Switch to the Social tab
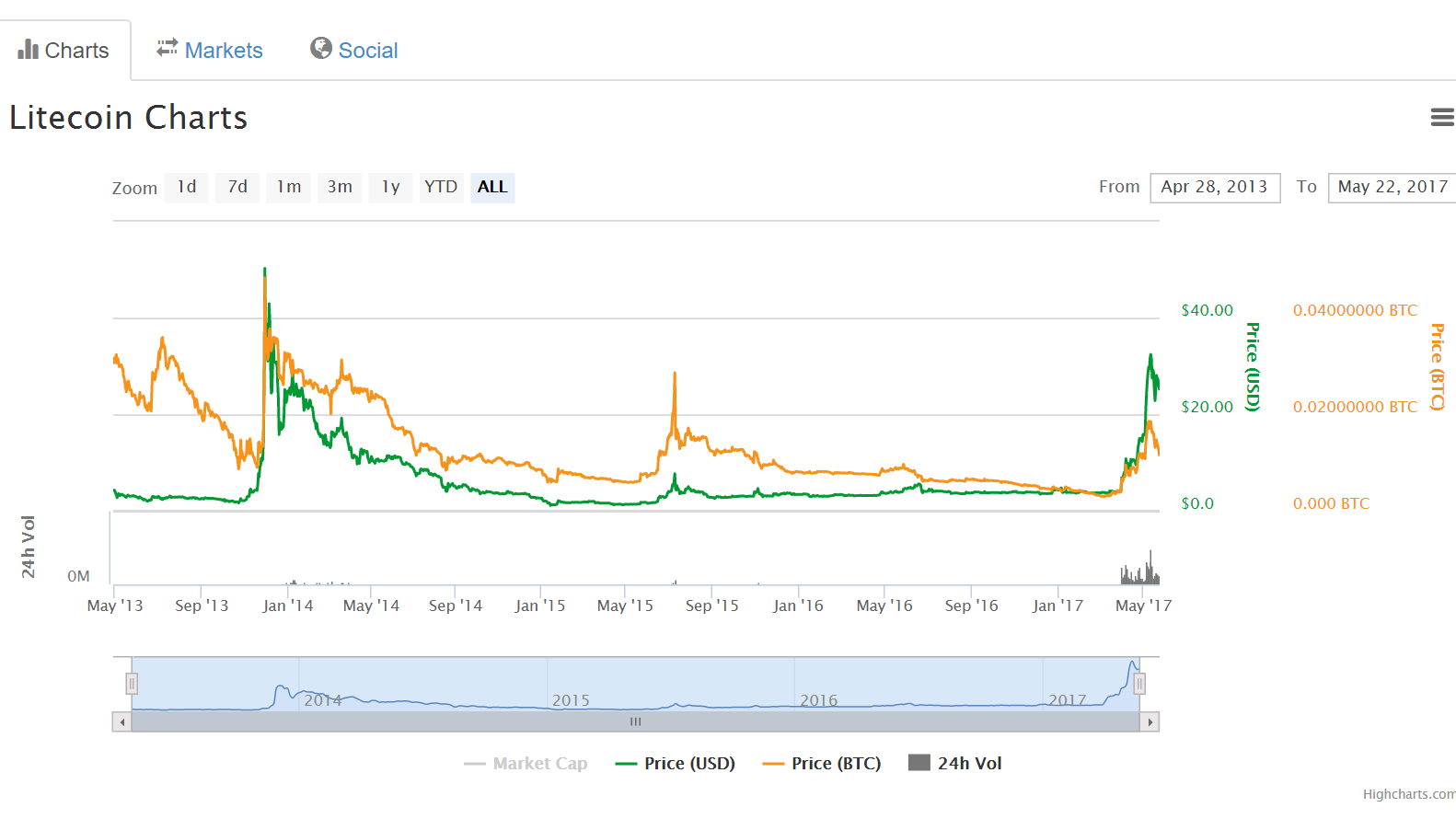This screenshot has height=819, width=1456. coord(354,50)
